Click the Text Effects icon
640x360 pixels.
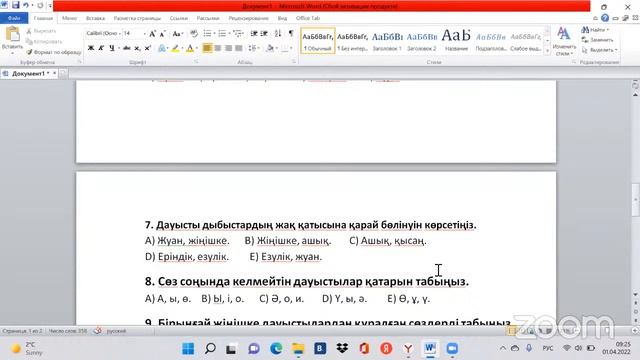tap(162, 48)
